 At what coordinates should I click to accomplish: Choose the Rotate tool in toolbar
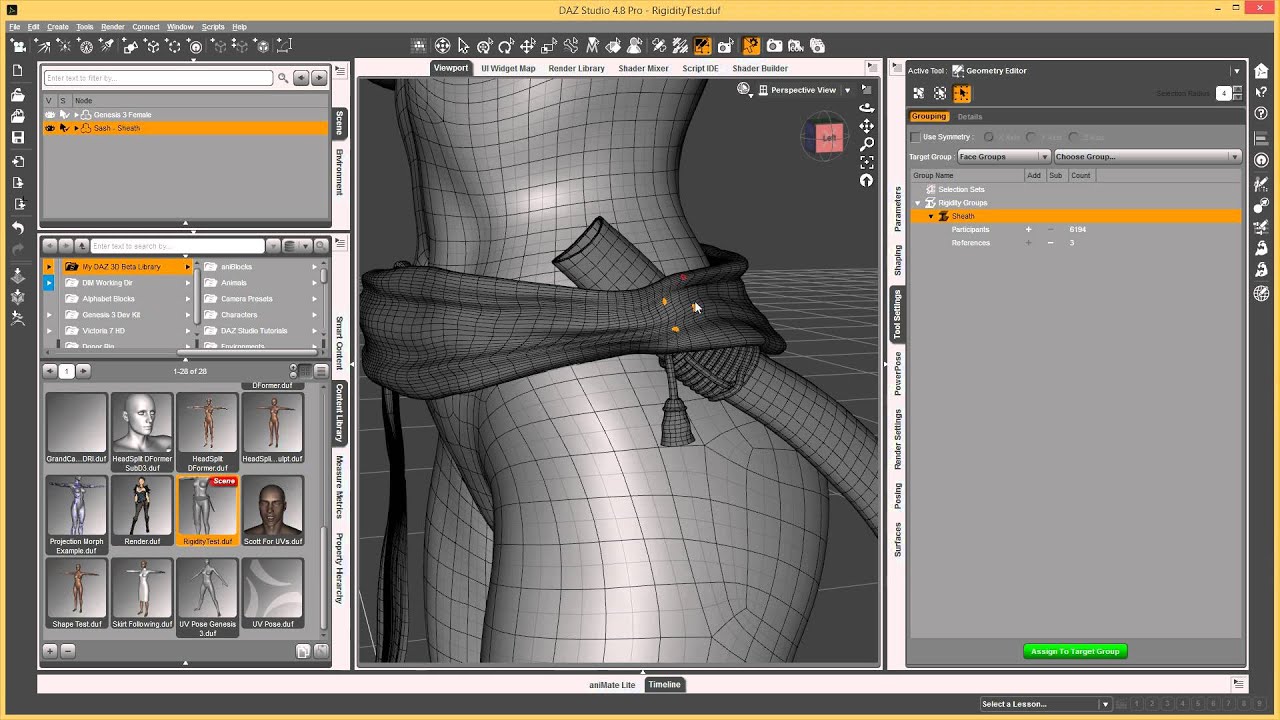pyautogui.click(x=506, y=46)
